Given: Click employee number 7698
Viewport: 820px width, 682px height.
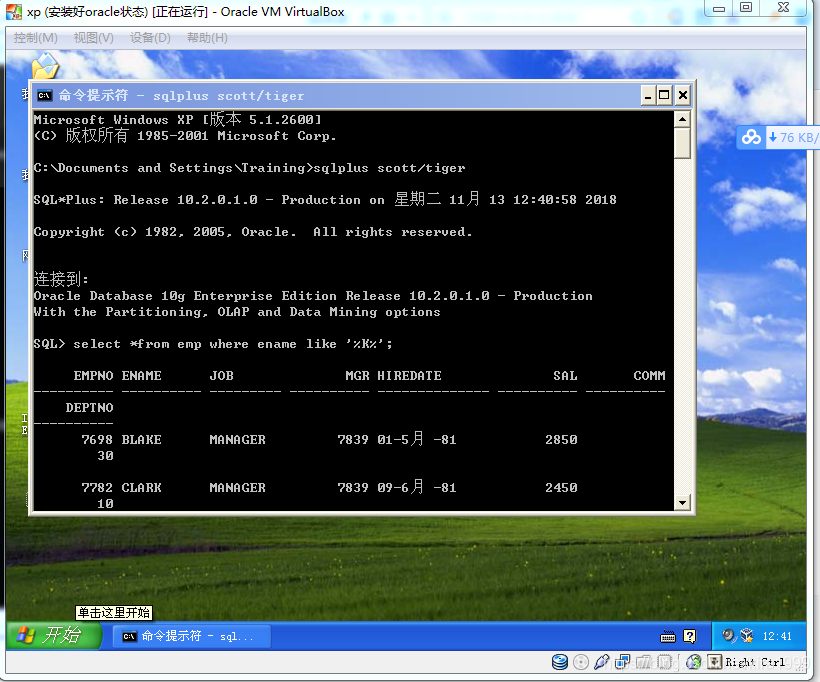Looking at the screenshot, I should tap(97, 439).
